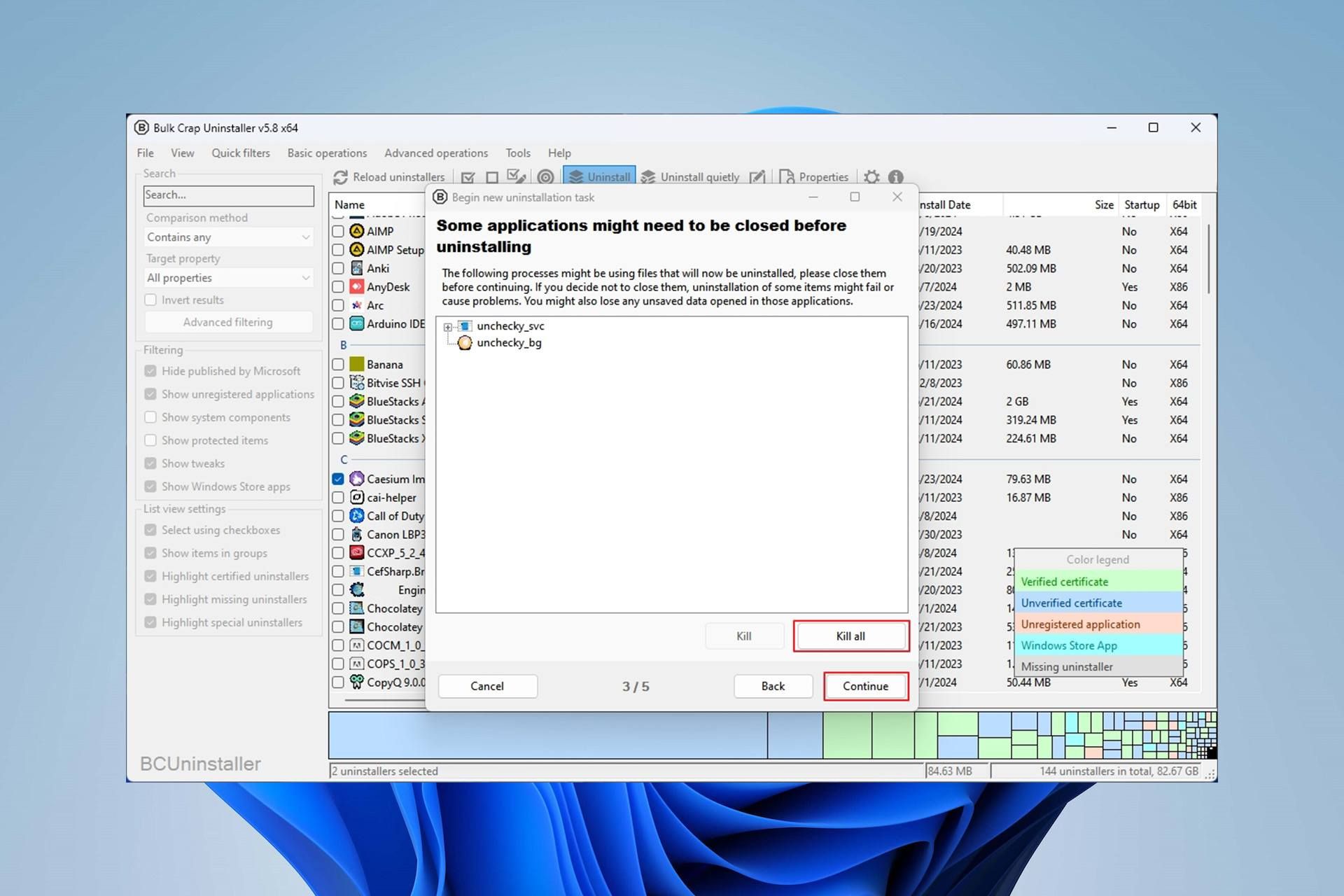Click the CopyQ application icon
1344x896 pixels.
pos(357,682)
